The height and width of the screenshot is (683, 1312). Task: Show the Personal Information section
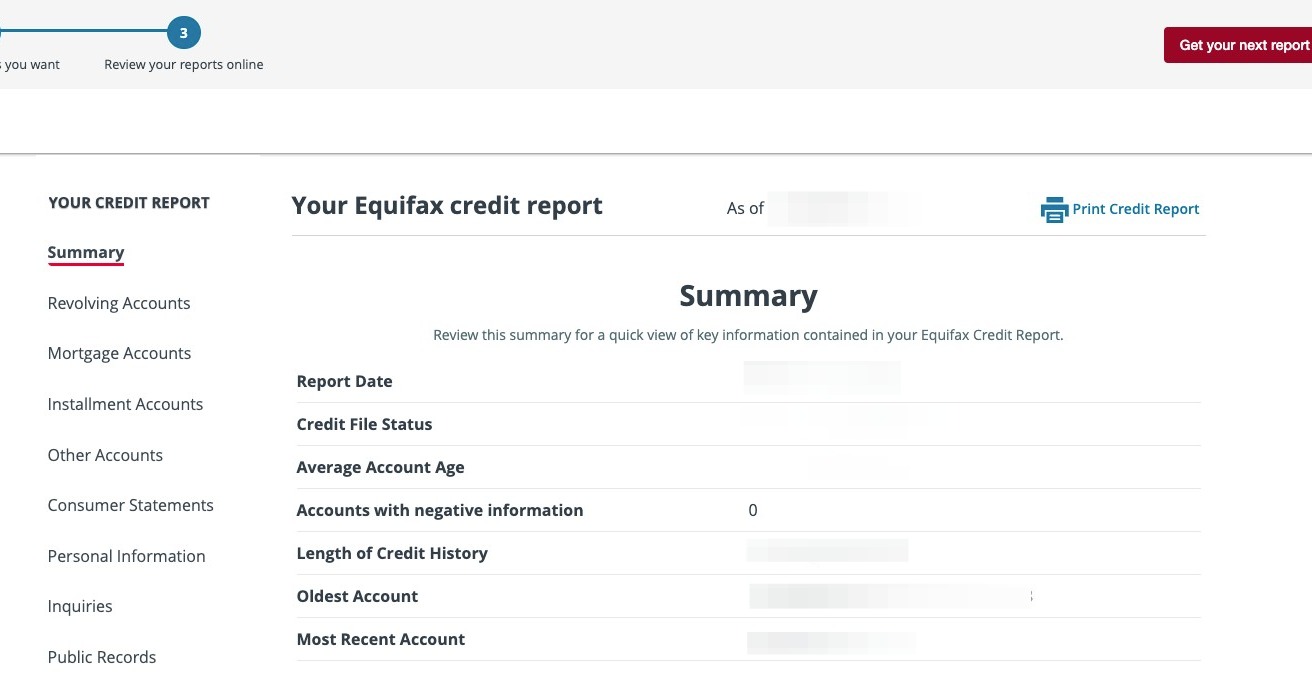(x=126, y=557)
